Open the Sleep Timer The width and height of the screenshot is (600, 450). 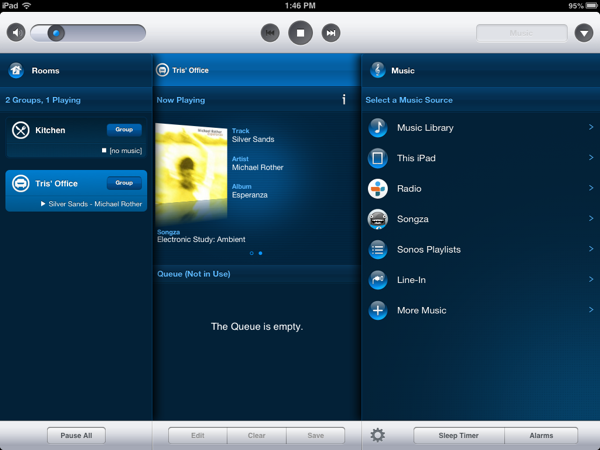459,436
